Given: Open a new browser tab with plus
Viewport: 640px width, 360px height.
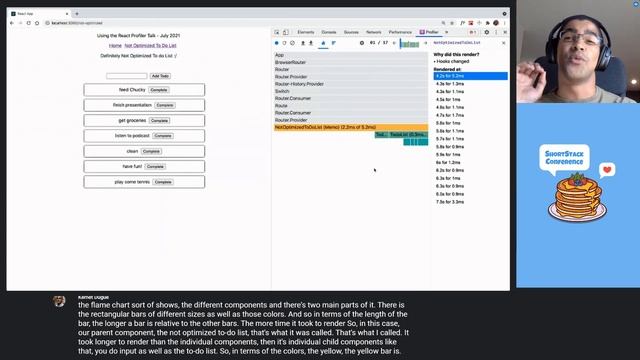Looking at the screenshot, I should click(x=77, y=14).
